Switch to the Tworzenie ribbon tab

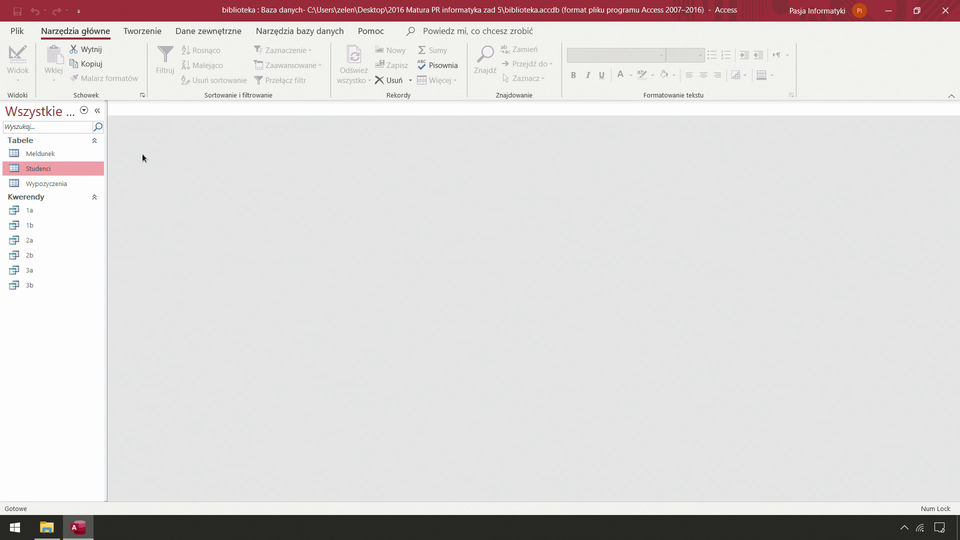pyautogui.click(x=142, y=31)
